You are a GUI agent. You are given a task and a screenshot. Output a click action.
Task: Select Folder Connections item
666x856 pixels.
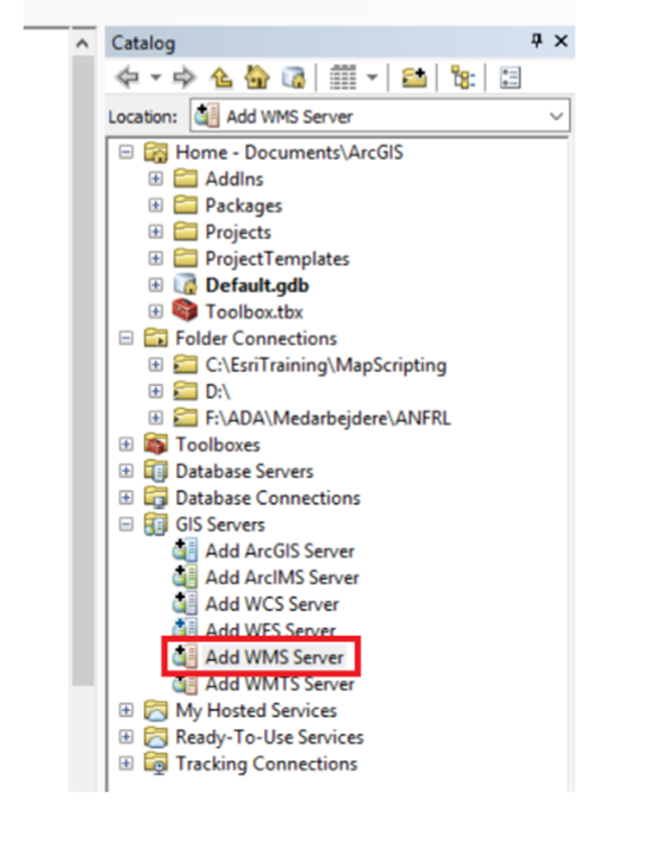pyautogui.click(x=255, y=338)
